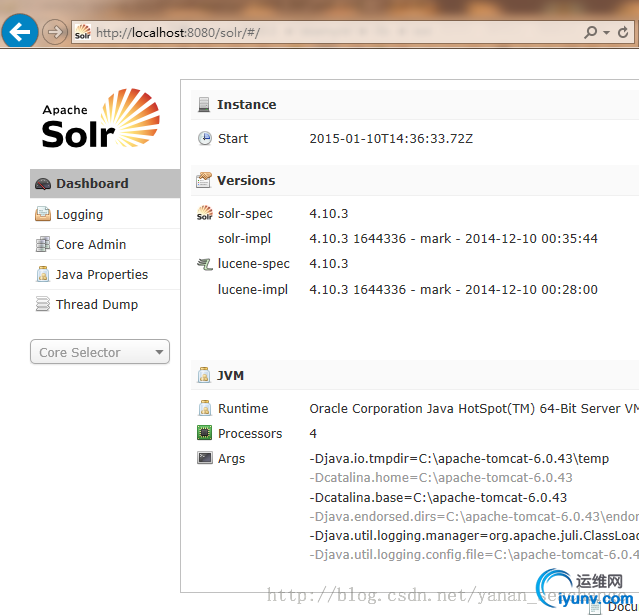Click the JVM section jar icon

click(204, 375)
